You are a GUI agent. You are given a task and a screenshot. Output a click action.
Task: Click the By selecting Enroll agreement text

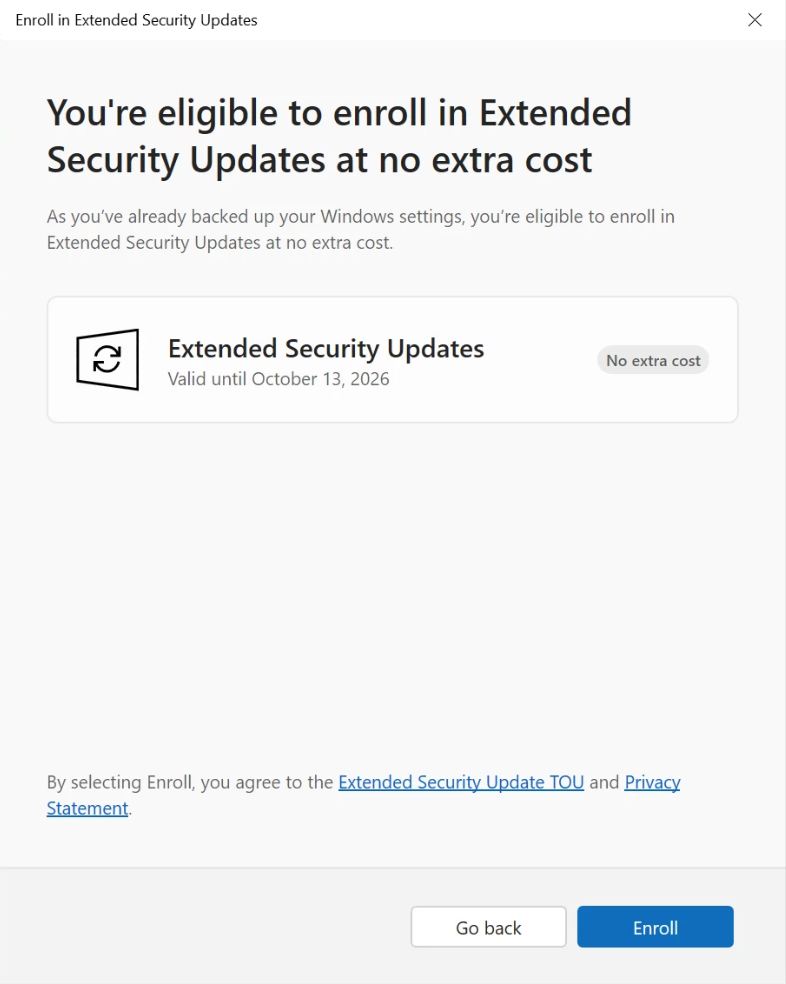[x=190, y=783]
